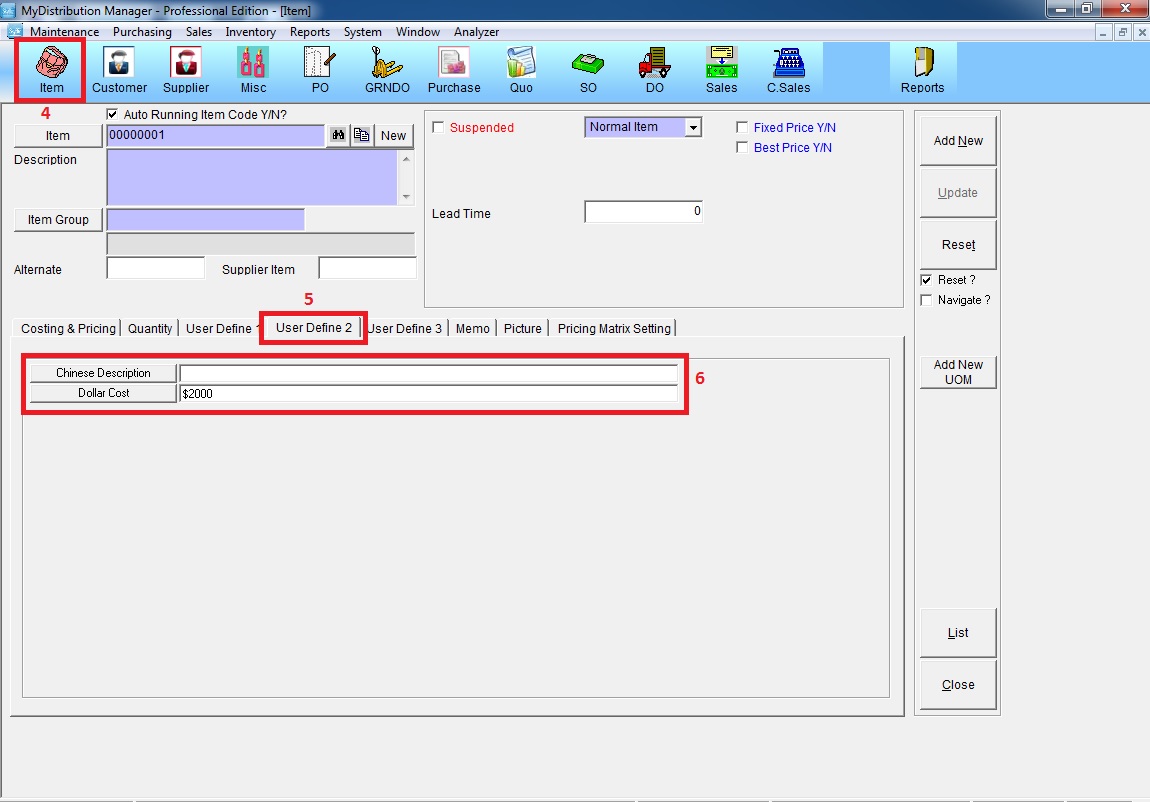Screen dimensions: 1150x802
Task: Check the Fixed Price Y/N box
Action: click(x=742, y=128)
